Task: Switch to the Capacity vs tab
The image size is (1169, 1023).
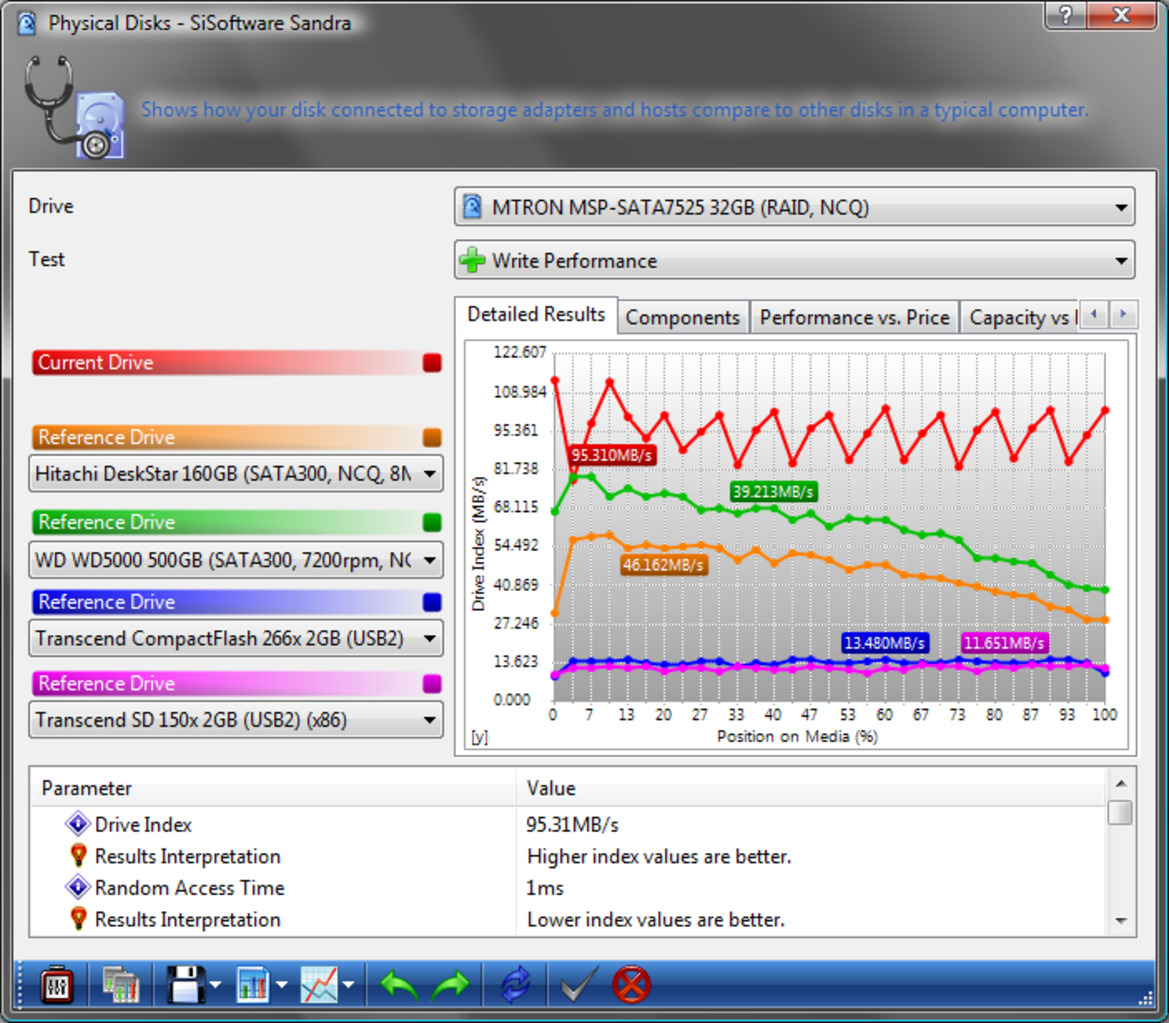Action: pos(1020,318)
